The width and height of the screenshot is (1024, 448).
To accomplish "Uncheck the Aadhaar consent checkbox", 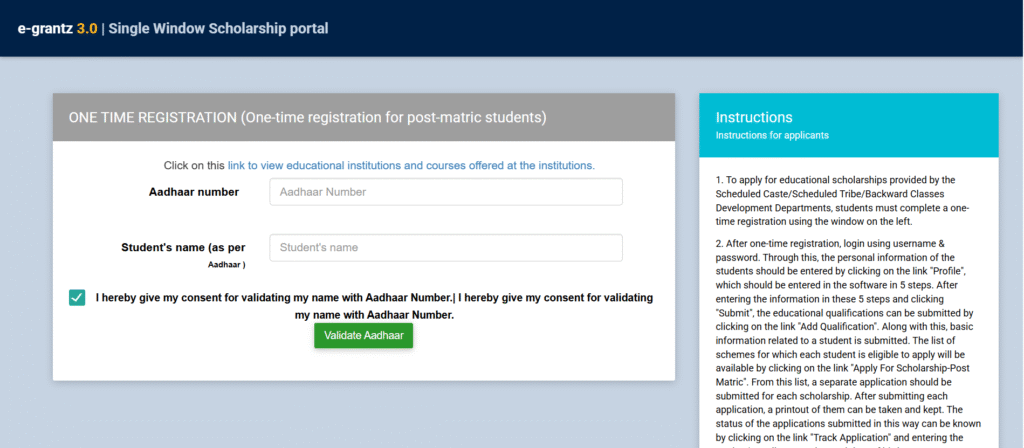I will pyautogui.click(x=76, y=298).
